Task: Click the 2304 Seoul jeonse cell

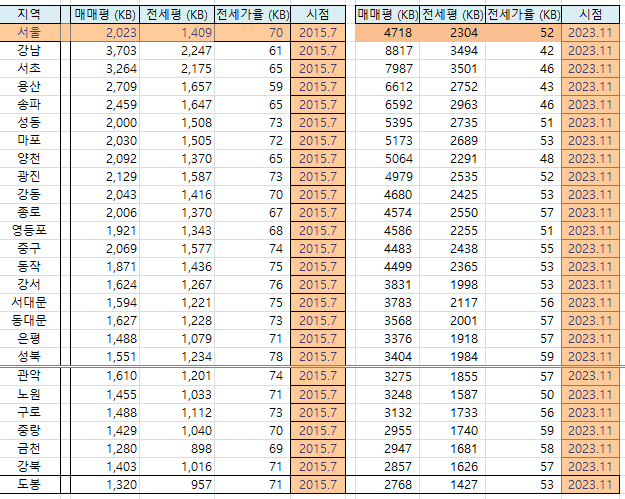Action: [x=452, y=33]
